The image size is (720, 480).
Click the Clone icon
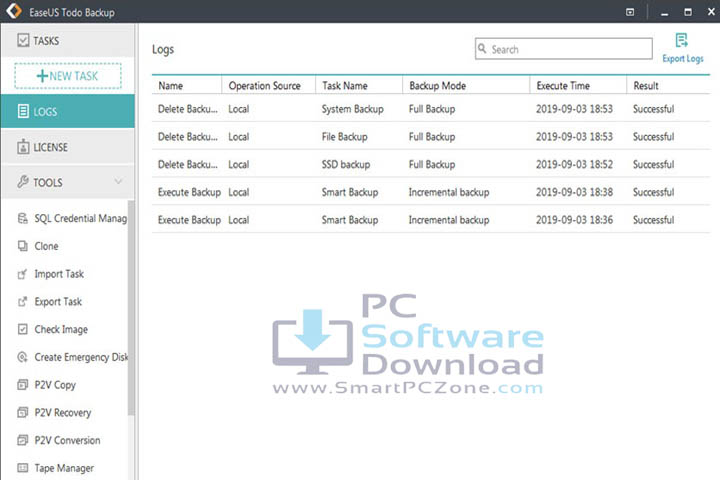click(x=22, y=246)
